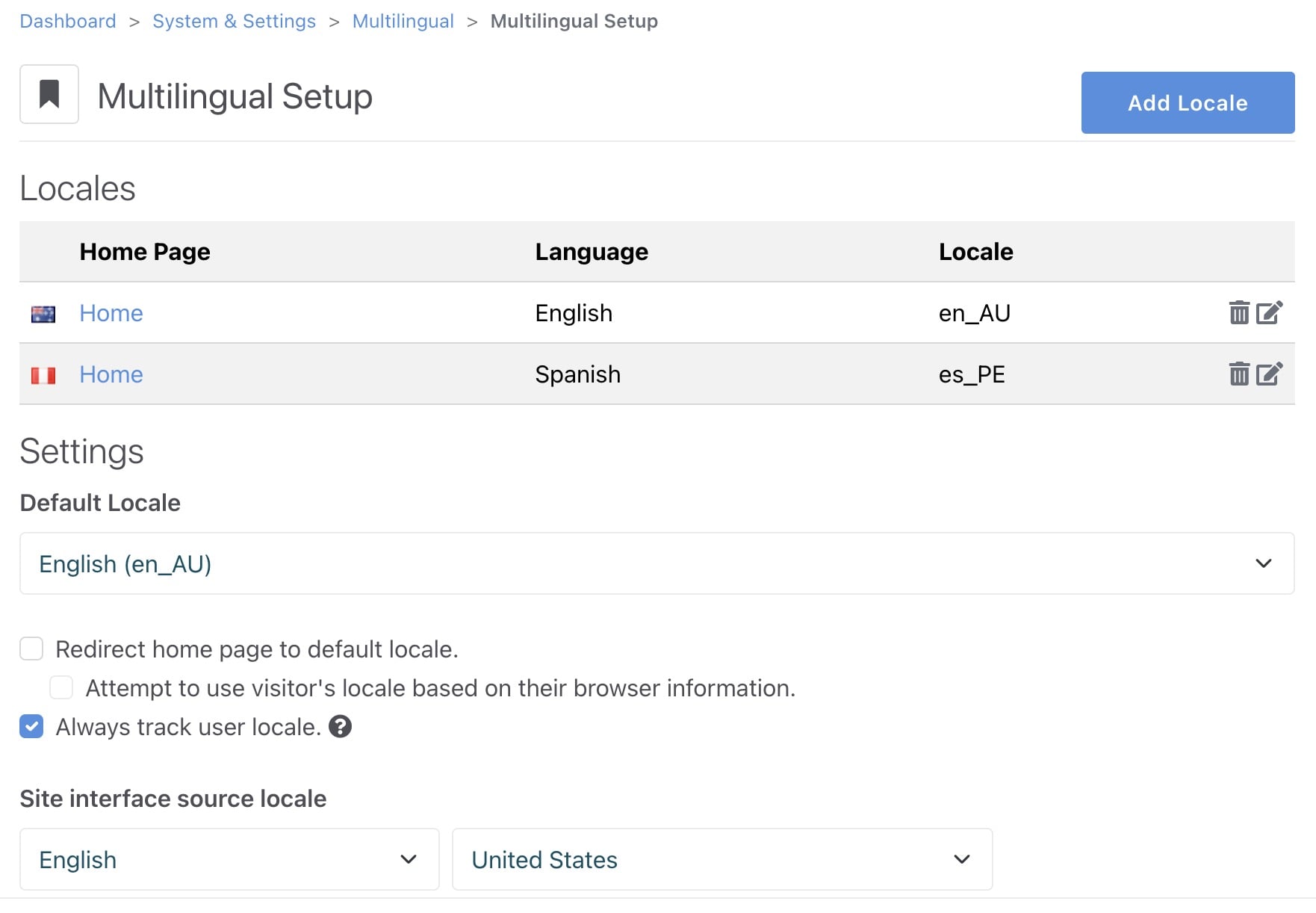
Task: Edit the English en_AU locale
Action: pyautogui.click(x=1269, y=312)
